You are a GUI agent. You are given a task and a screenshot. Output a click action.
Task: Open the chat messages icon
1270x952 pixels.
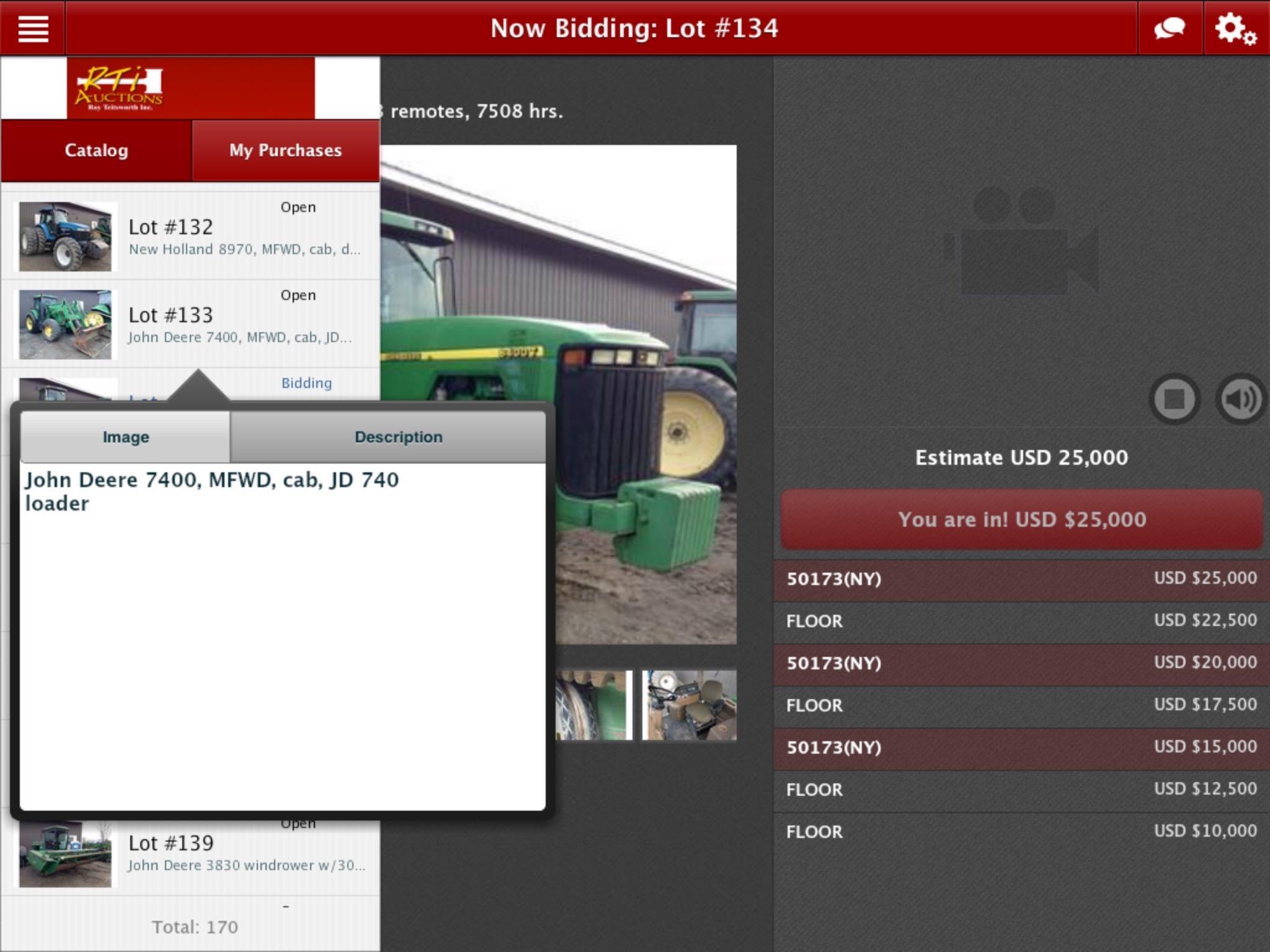point(1170,29)
